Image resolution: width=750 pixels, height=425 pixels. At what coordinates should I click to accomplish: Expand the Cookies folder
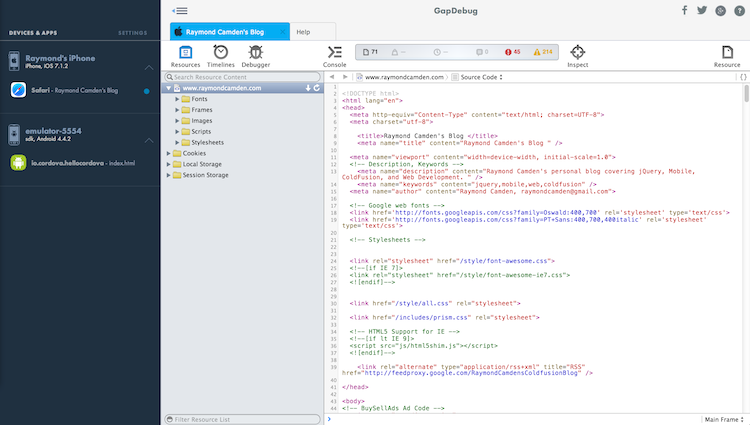168,153
